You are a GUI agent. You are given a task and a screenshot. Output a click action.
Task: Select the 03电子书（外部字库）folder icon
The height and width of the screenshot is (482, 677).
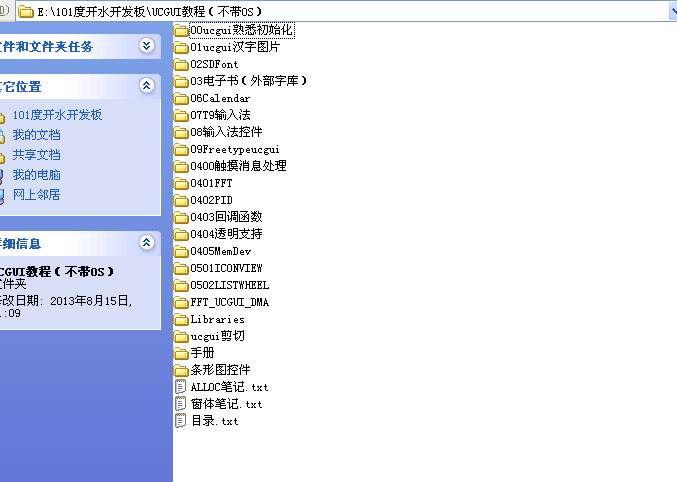pos(181,81)
